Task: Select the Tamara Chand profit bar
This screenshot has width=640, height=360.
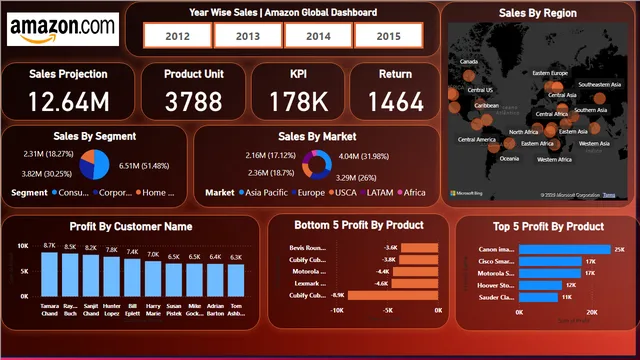Action: pyautogui.click(x=49, y=274)
